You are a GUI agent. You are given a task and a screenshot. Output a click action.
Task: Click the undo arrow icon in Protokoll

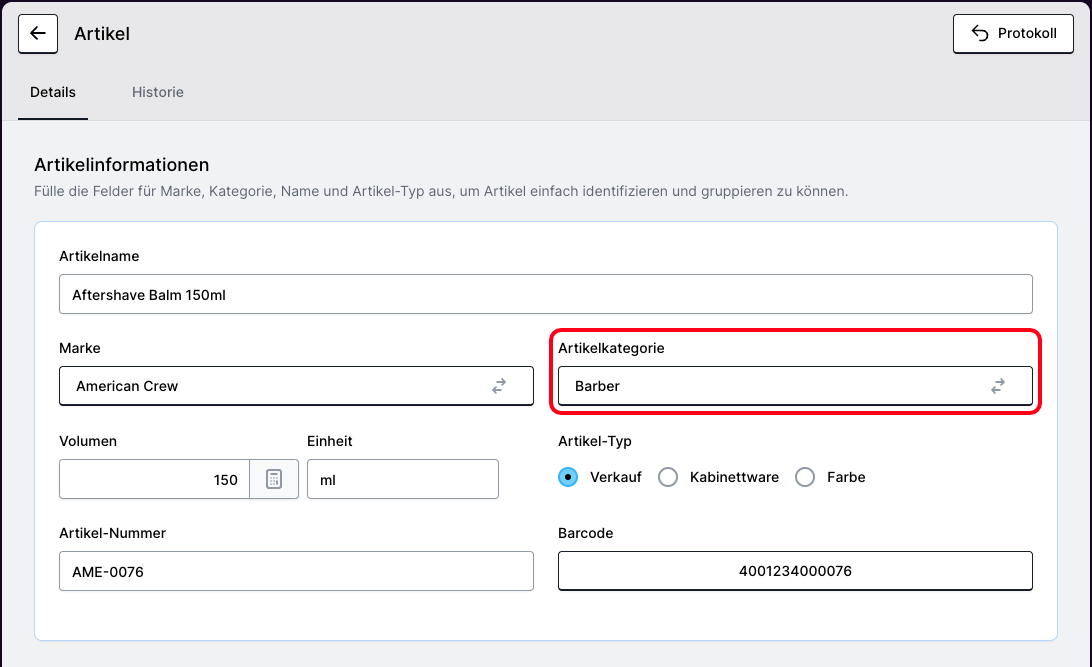pos(980,34)
